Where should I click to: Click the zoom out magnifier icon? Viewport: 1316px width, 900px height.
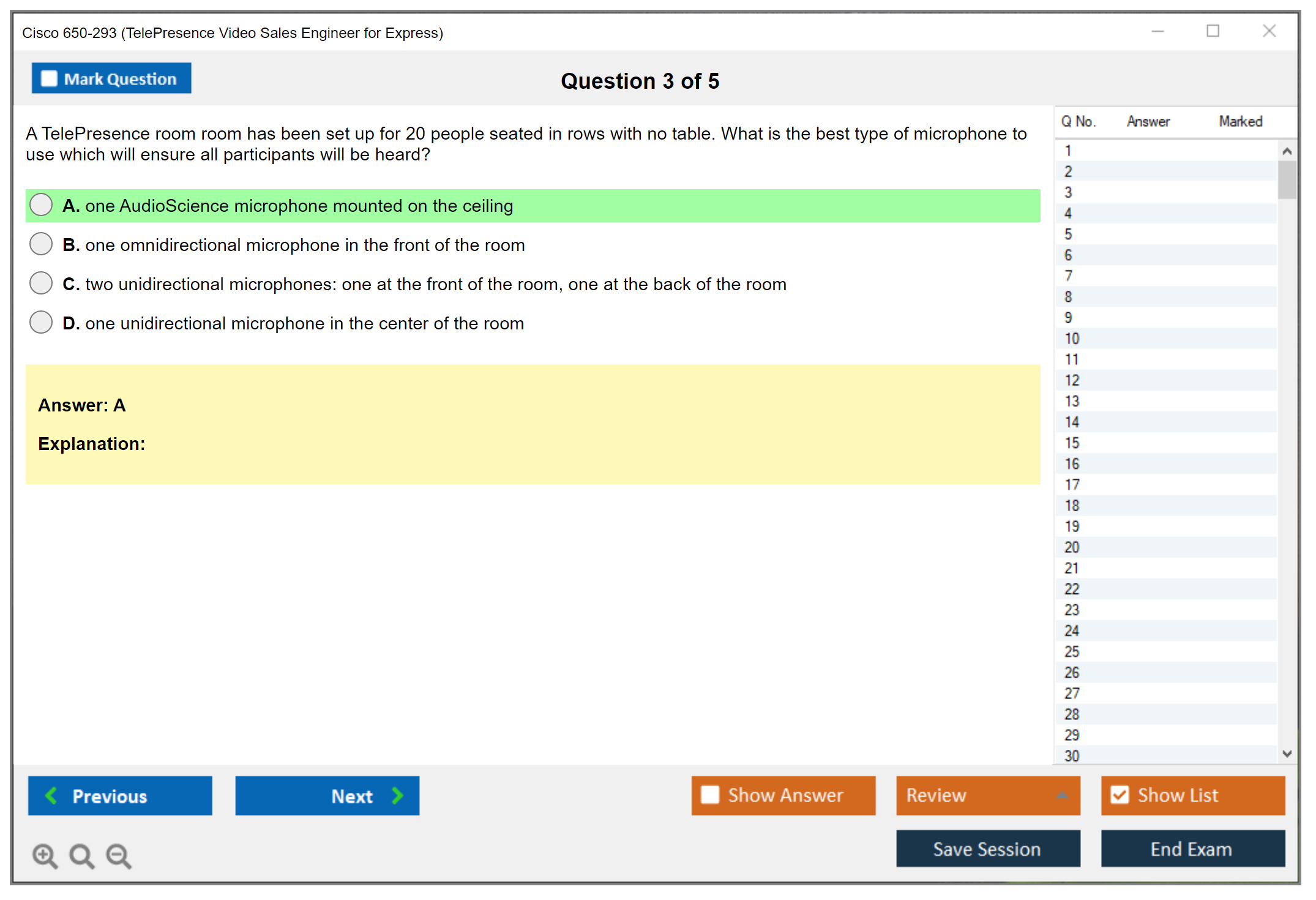pos(119,855)
